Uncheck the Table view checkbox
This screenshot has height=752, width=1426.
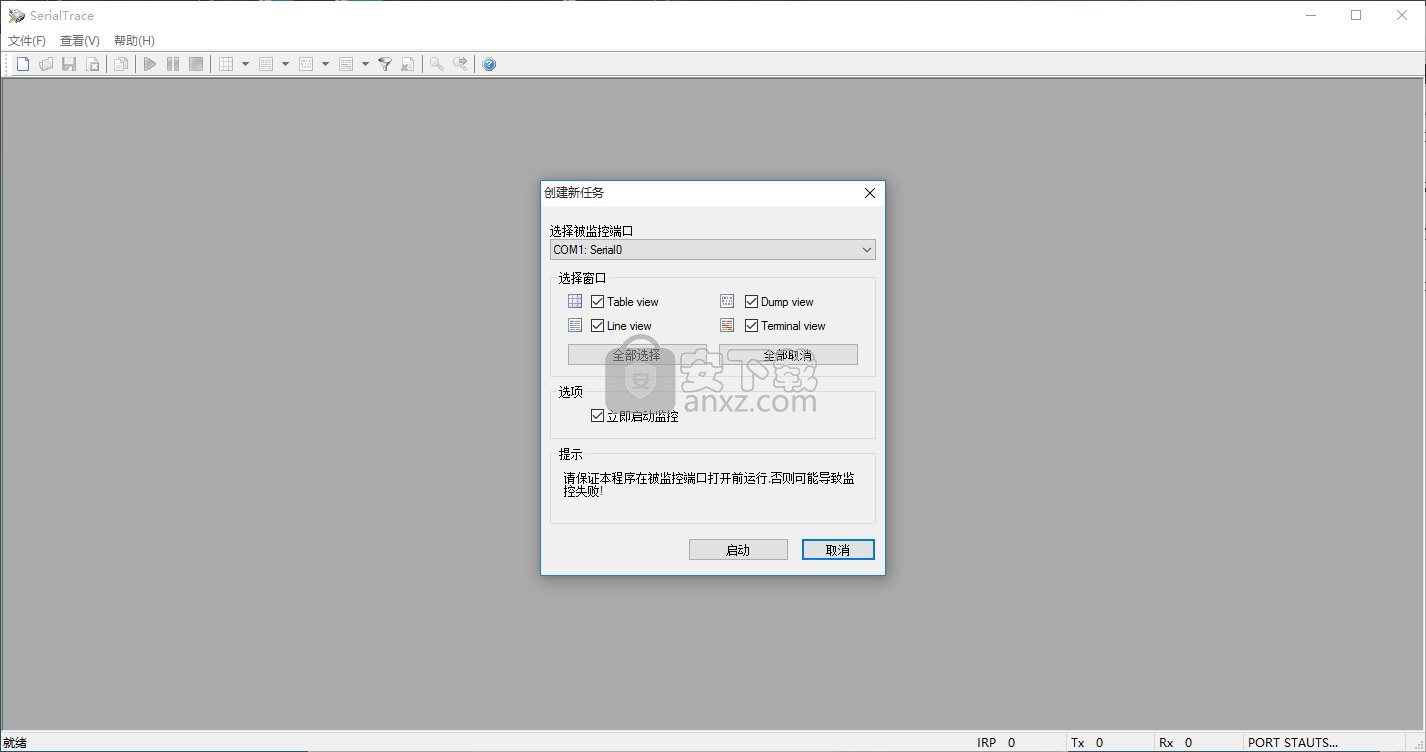597,301
